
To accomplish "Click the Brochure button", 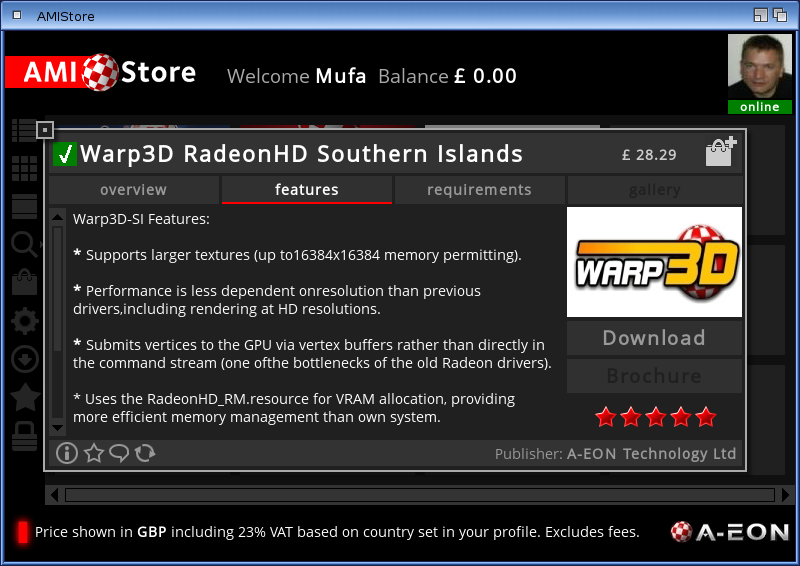I will [654, 376].
